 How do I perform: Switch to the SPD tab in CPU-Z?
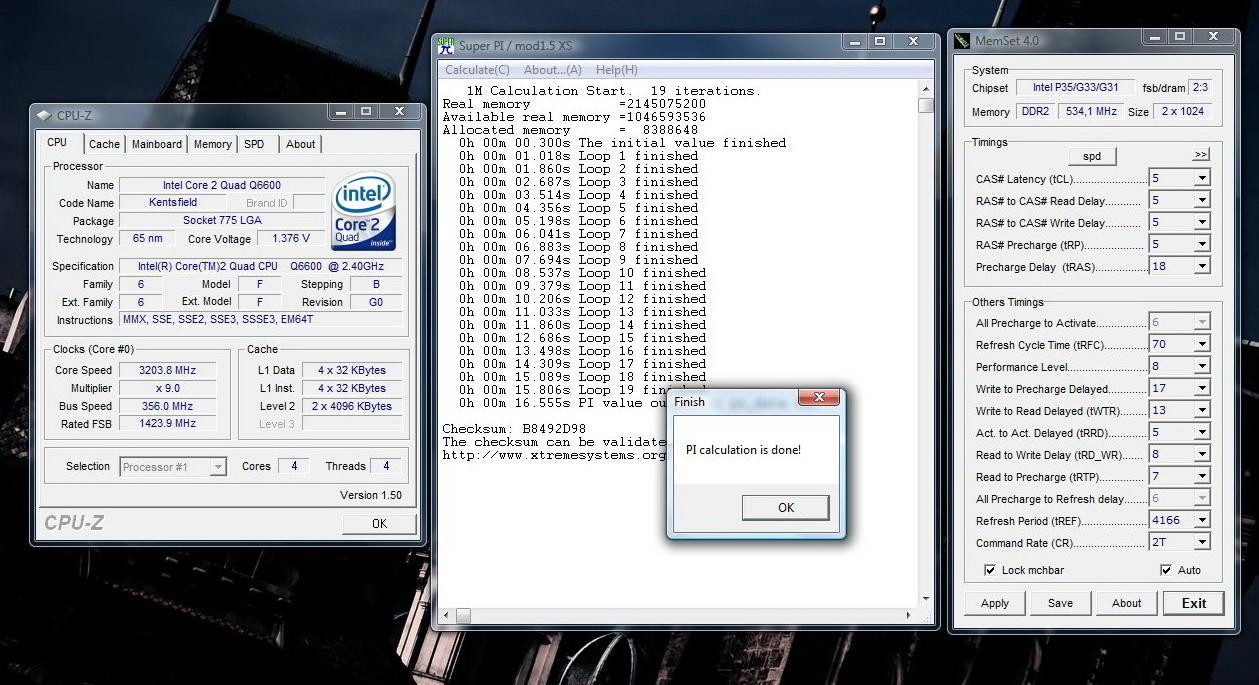click(x=255, y=144)
